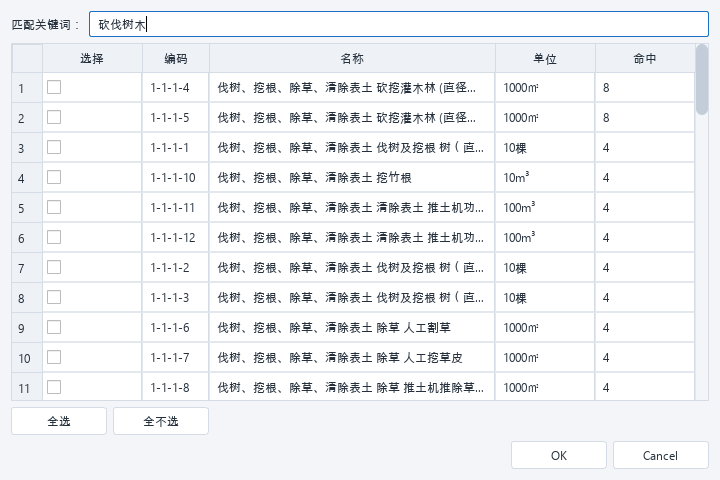The height and width of the screenshot is (480, 720).
Task: Confirm with the OK button
Action: (559, 455)
